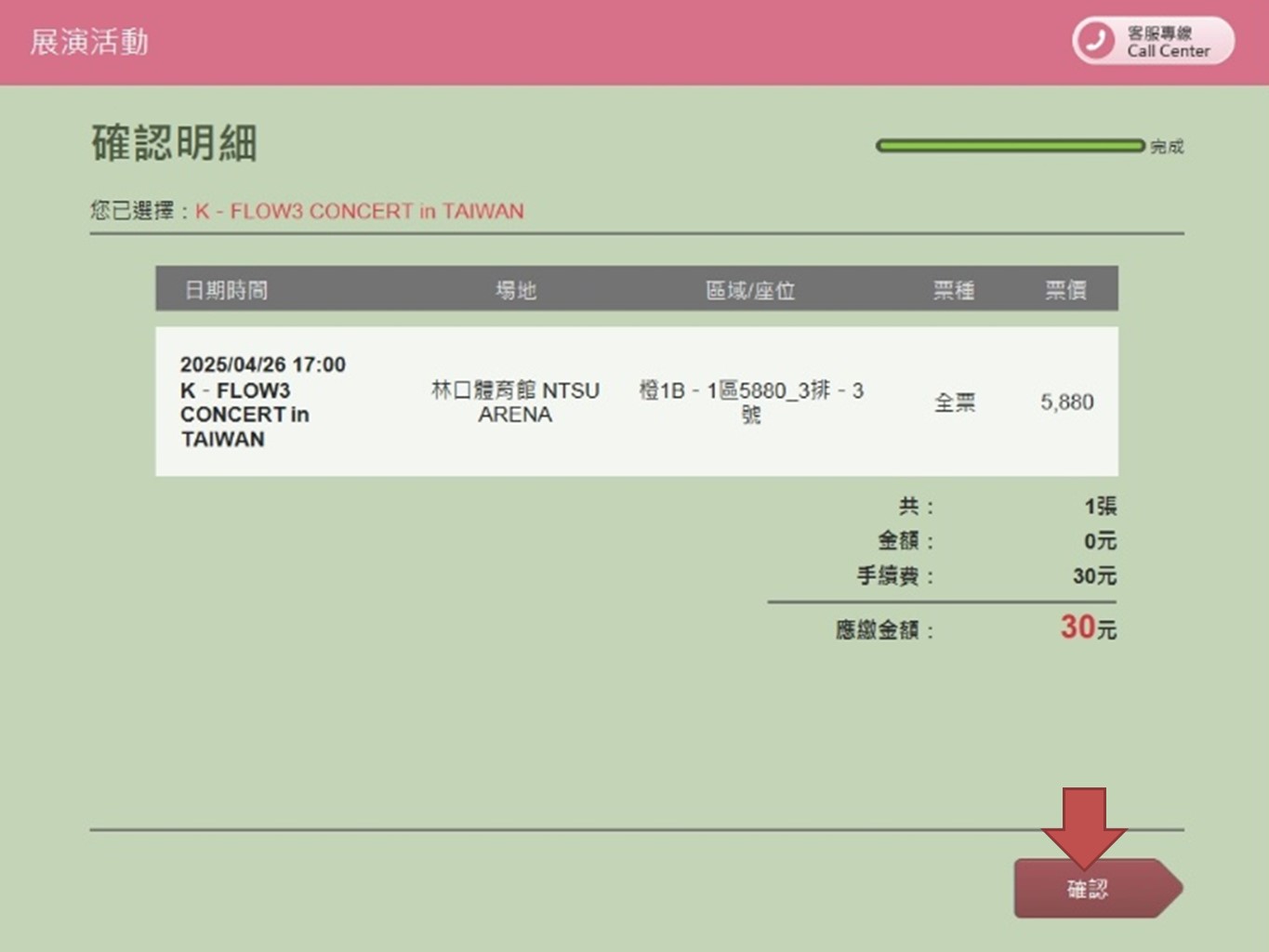Click the 全票 ticket type cell
The height and width of the screenshot is (952, 1269).
click(x=955, y=403)
